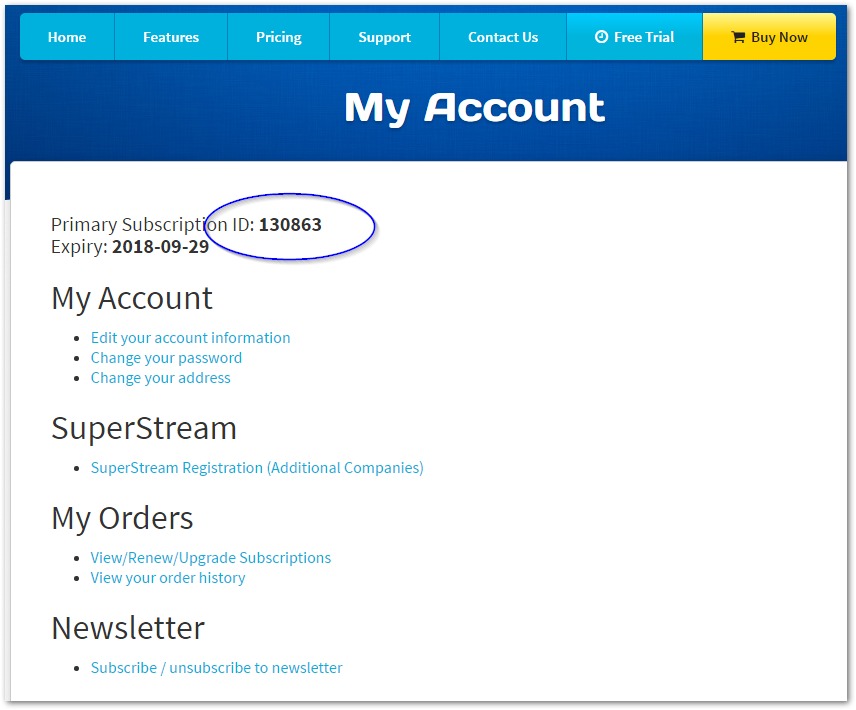Open Subscribe / unsubscribe to newsletter link

coord(216,668)
